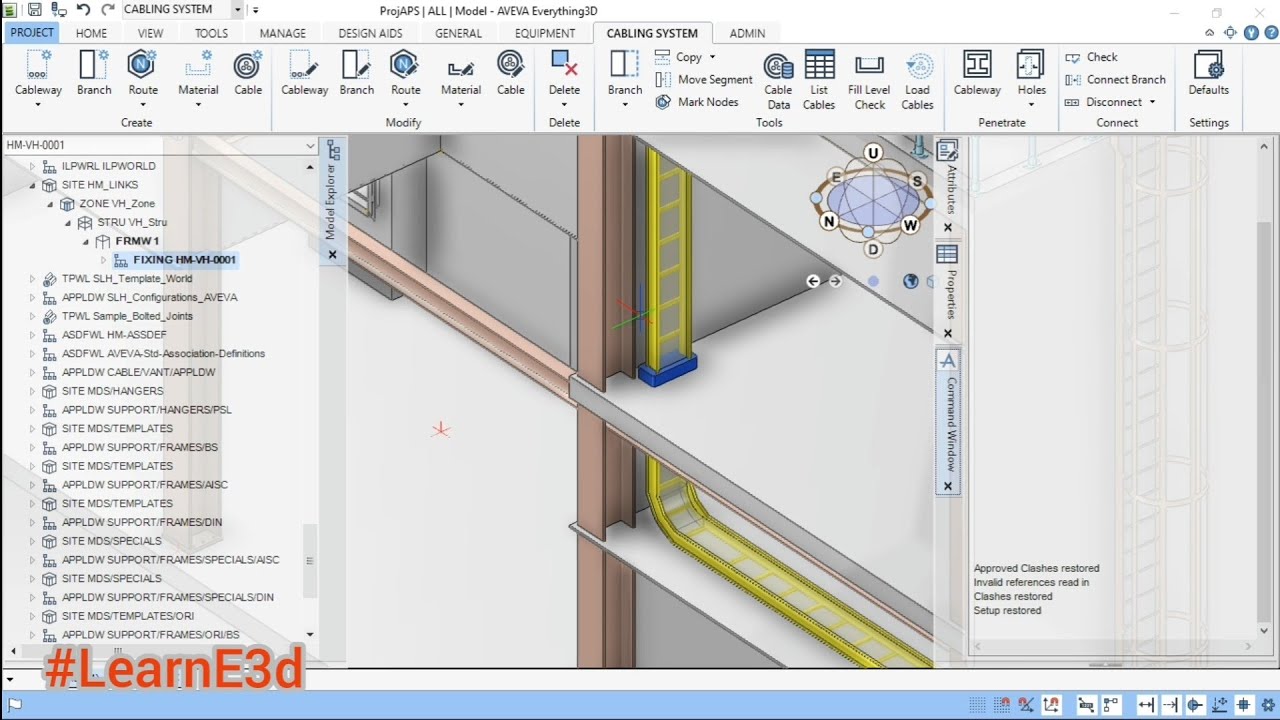Close Model Explorer panel tab
This screenshot has width=1280, height=720.
pyautogui.click(x=333, y=255)
